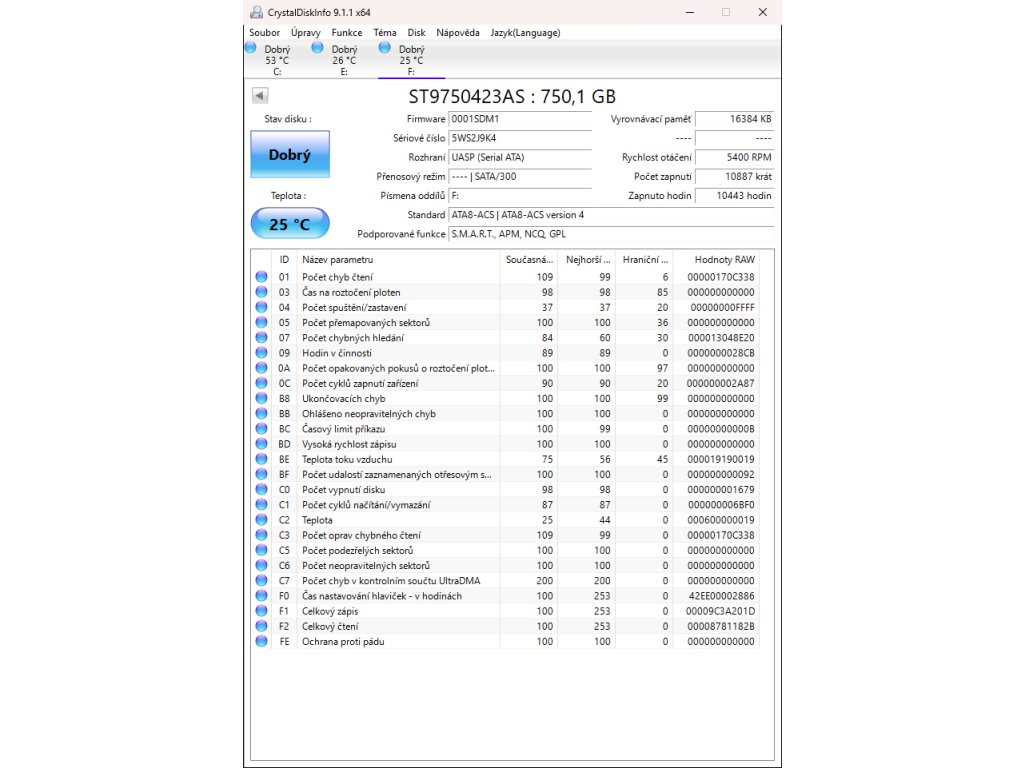Image resolution: width=1024 pixels, height=768 pixels.
Task: Open the Jazyk(Language) menu
Action: click(x=525, y=32)
